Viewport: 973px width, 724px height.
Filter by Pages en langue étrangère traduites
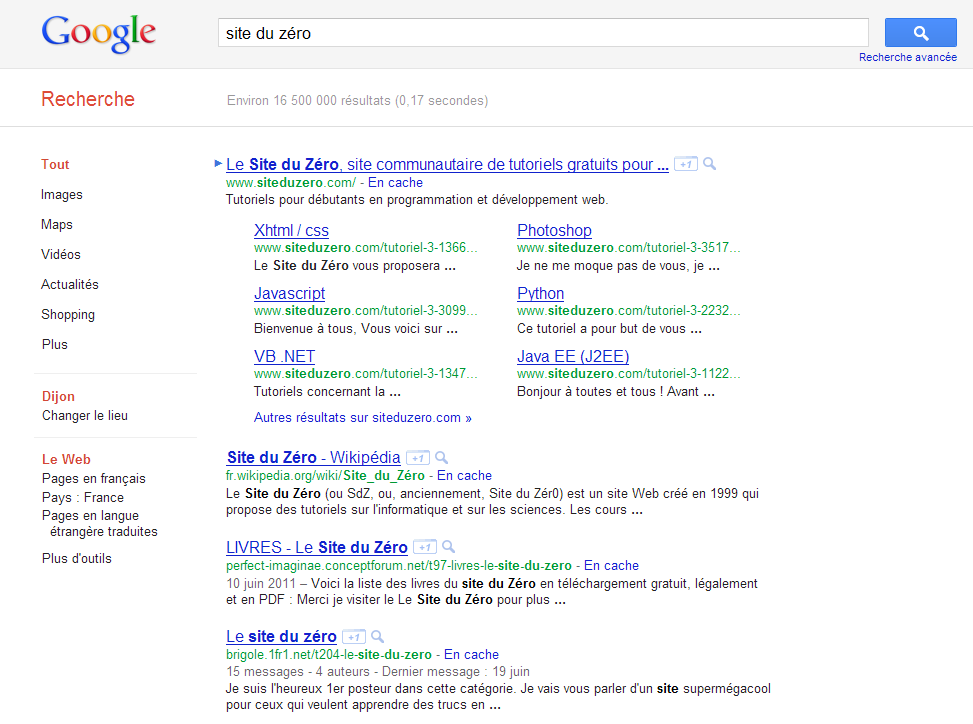click(x=100, y=524)
